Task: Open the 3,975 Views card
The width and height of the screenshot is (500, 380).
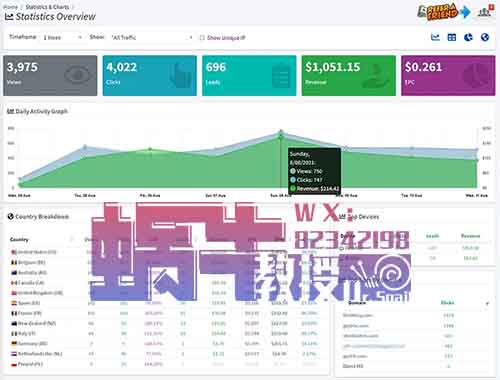Action: [50, 76]
